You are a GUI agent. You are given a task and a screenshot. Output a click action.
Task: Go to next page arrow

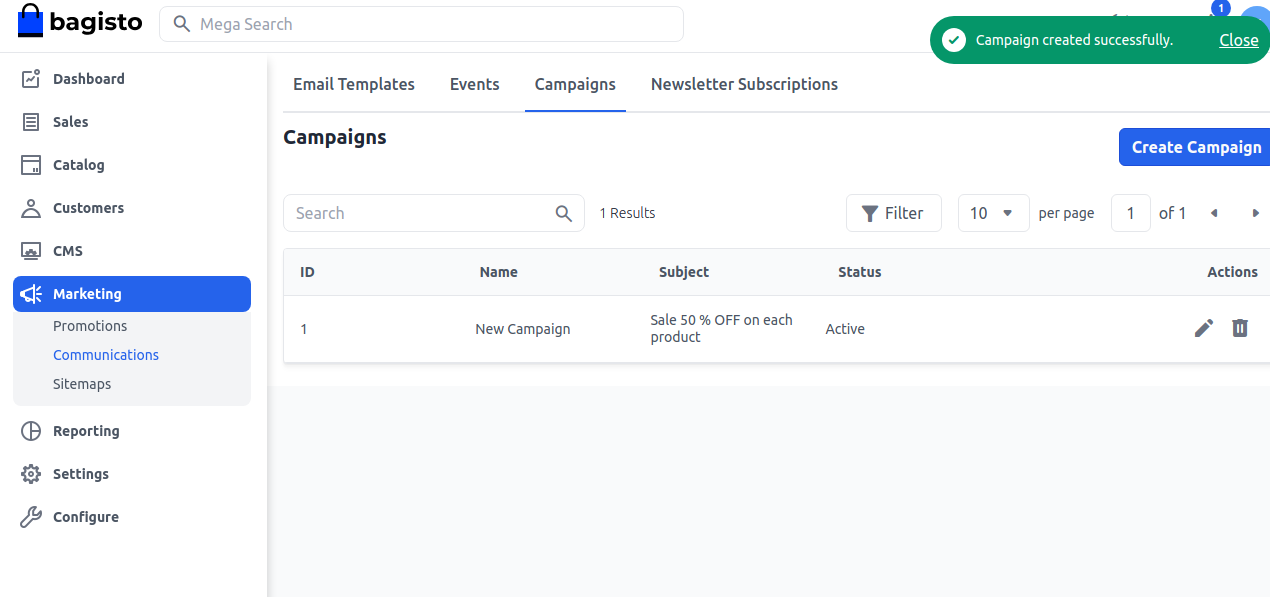click(1255, 213)
